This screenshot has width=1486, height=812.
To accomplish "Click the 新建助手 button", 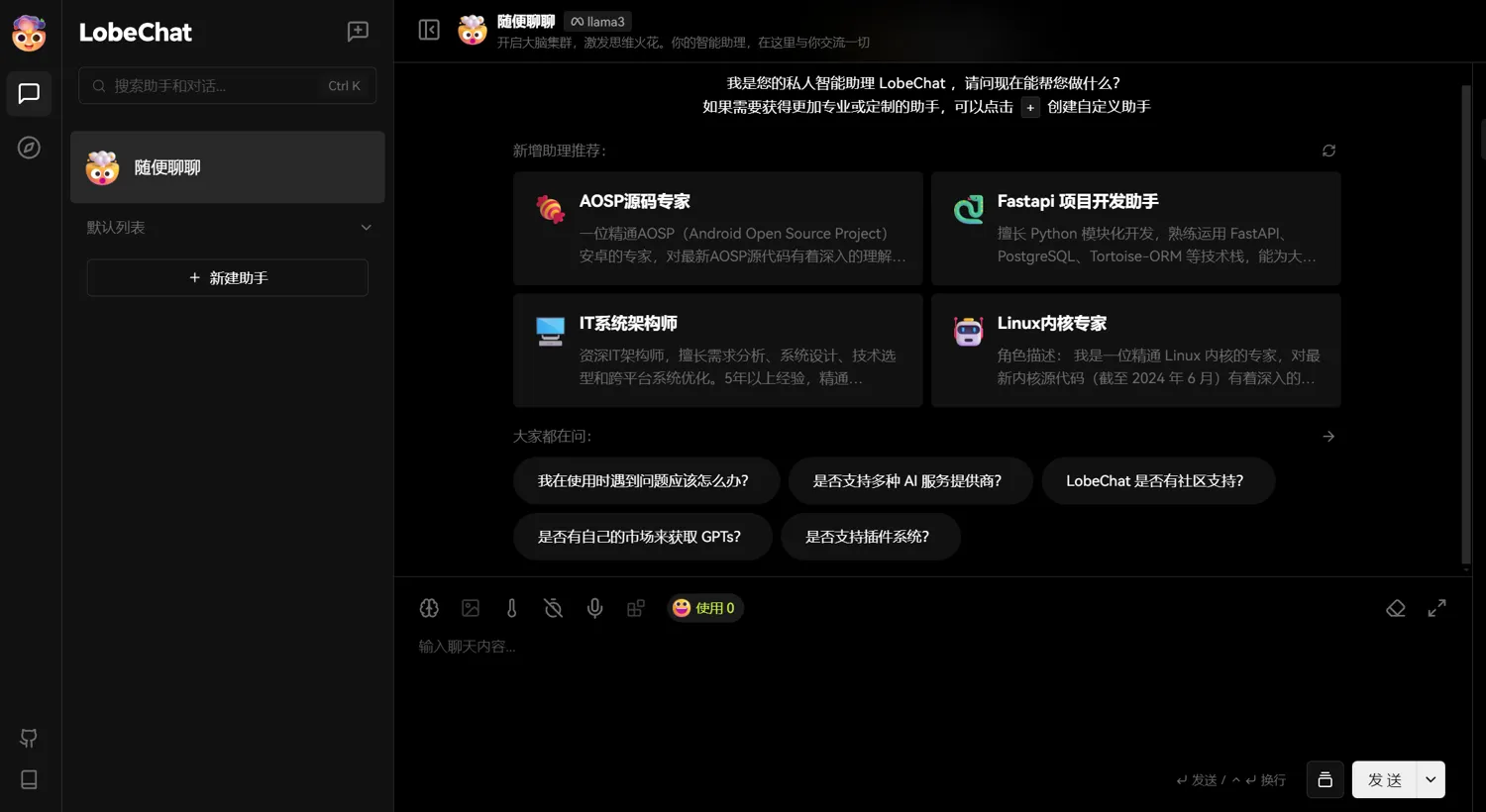I will (228, 278).
